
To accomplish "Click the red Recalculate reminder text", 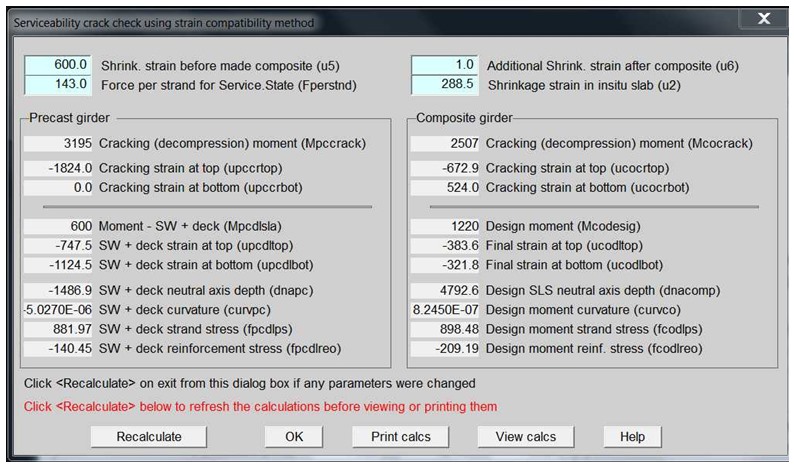I will 260,407.
